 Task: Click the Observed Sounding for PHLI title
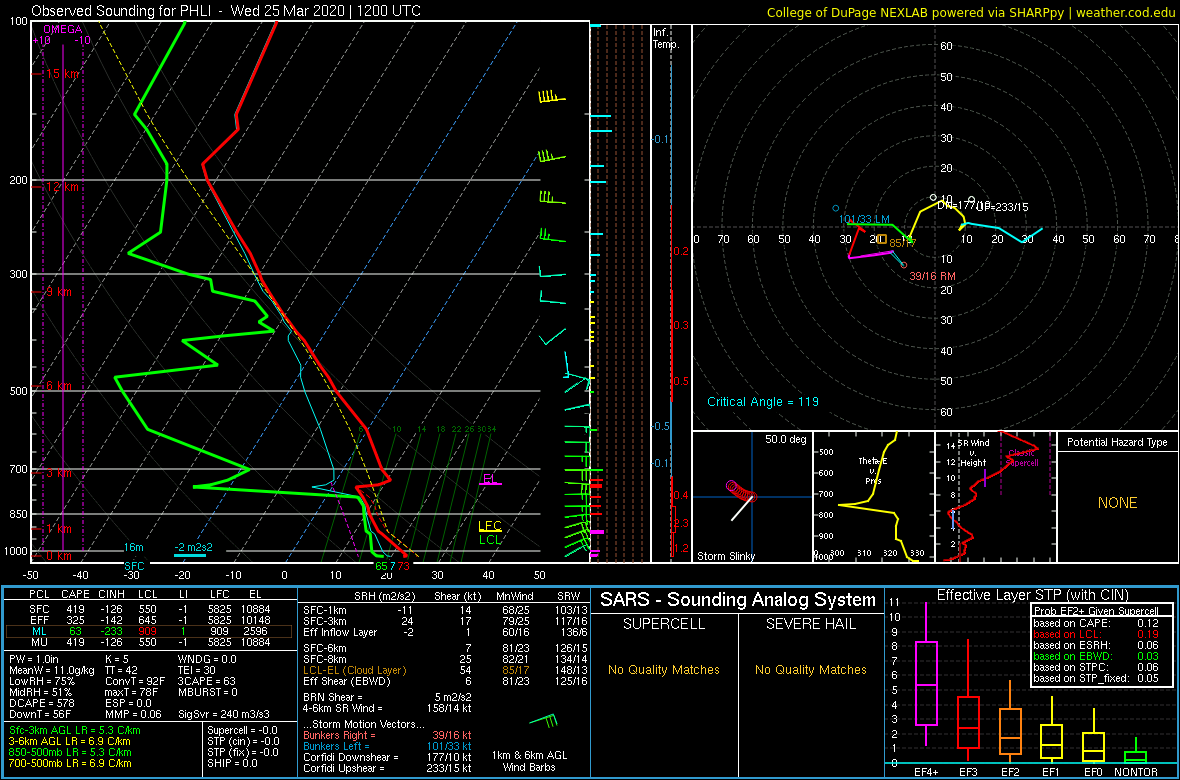[x=227, y=11]
